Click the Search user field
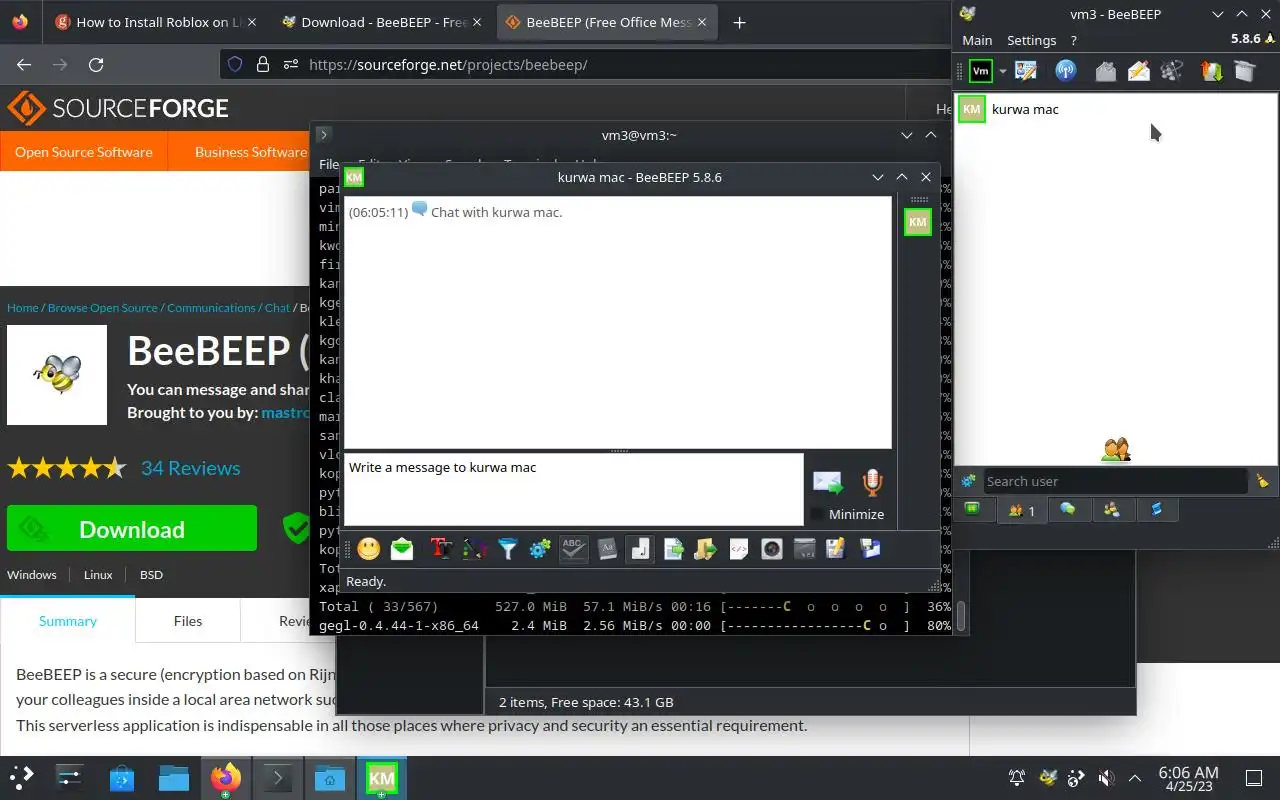This screenshot has width=1280, height=800. tap(1115, 481)
